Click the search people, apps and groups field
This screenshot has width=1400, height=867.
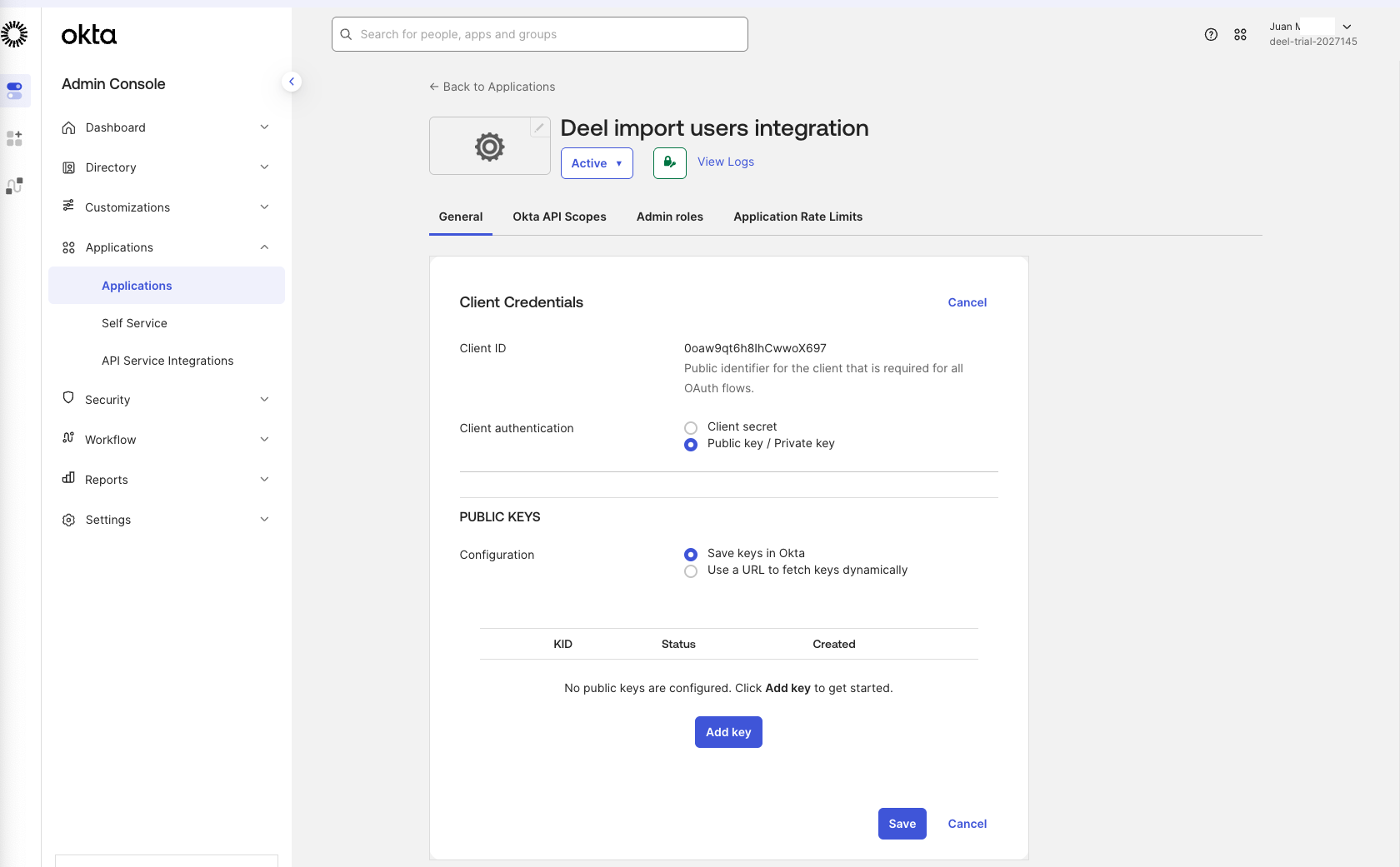coord(540,34)
